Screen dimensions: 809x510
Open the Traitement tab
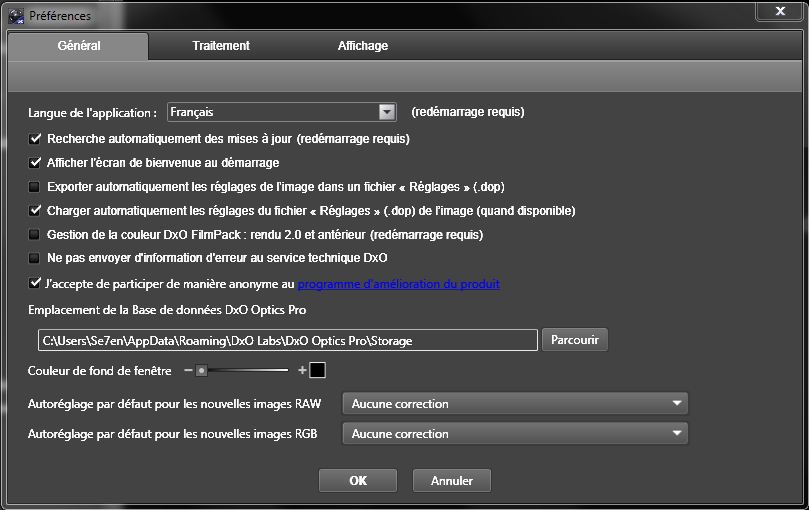[x=221, y=46]
